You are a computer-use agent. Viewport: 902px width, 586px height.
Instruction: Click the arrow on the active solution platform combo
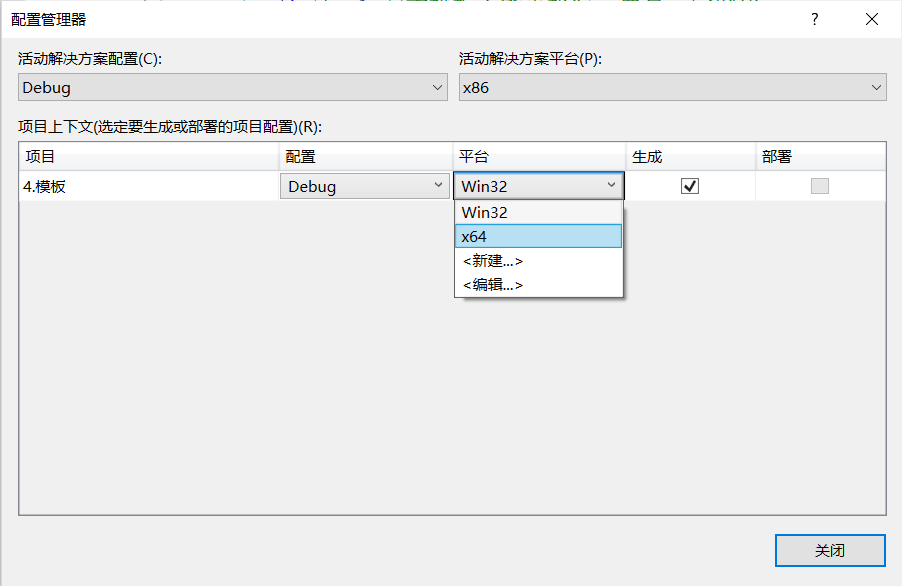click(875, 87)
